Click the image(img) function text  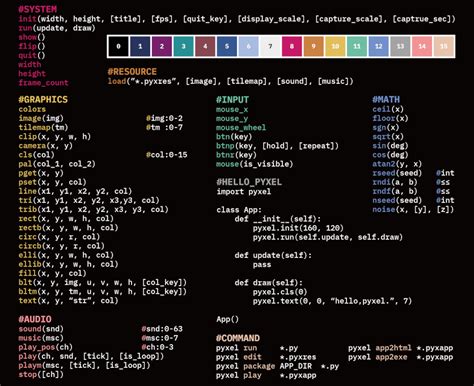[x=41, y=118]
